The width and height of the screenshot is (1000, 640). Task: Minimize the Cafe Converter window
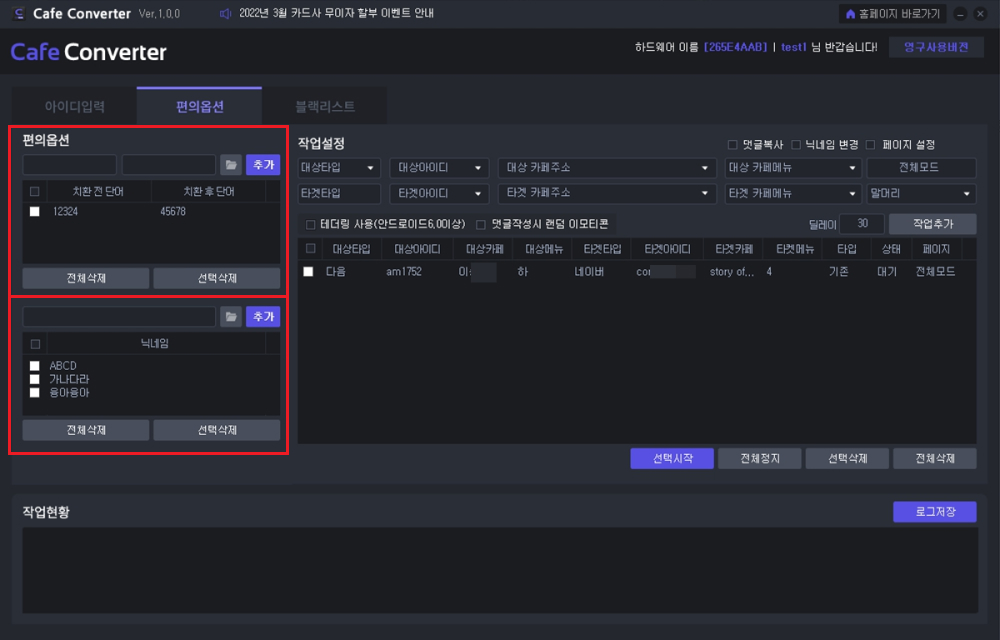960,13
